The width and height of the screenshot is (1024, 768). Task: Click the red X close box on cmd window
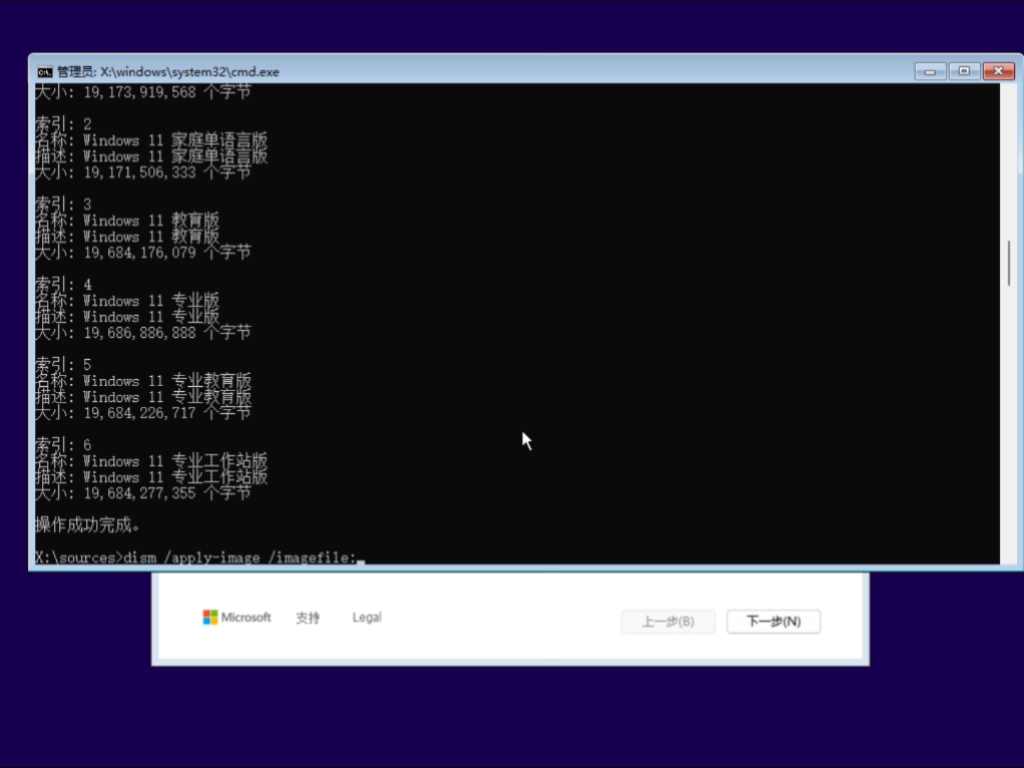[998, 71]
